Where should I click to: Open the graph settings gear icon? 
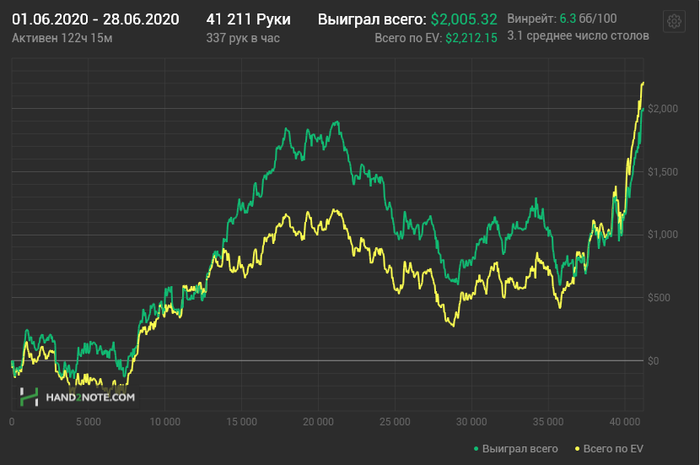(674, 21)
